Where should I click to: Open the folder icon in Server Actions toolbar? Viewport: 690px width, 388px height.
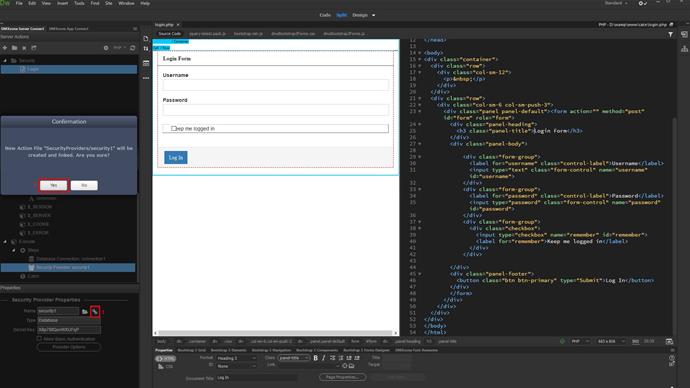[15, 48]
